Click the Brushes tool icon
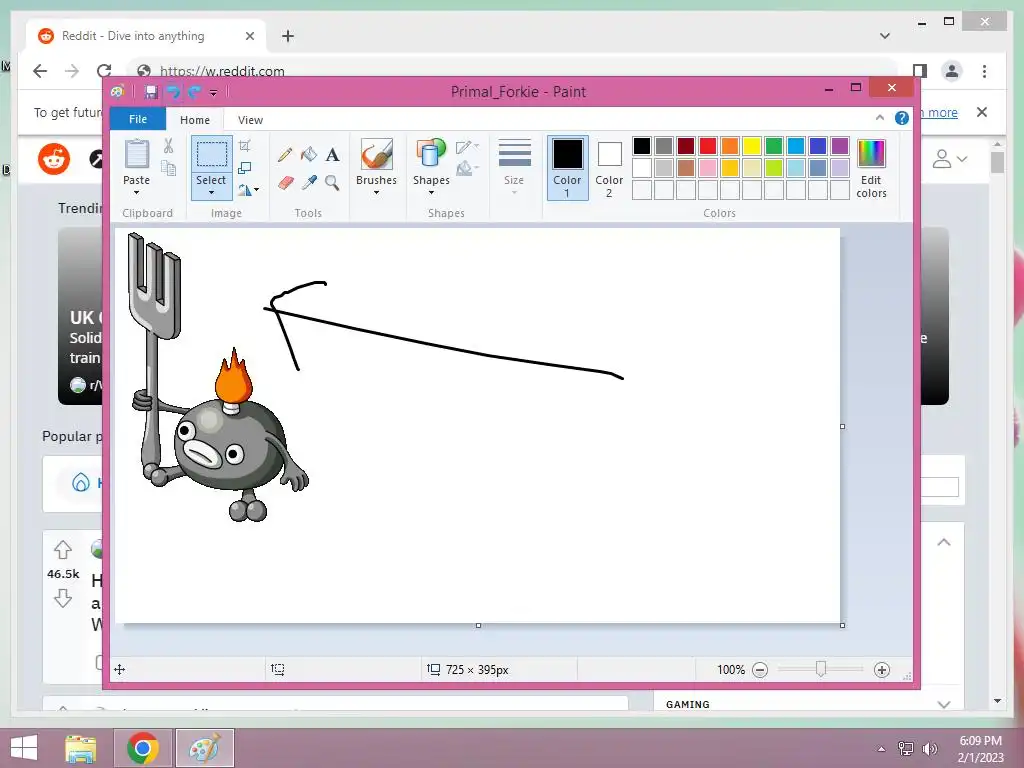The height and width of the screenshot is (768, 1024). click(x=376, y=155)
